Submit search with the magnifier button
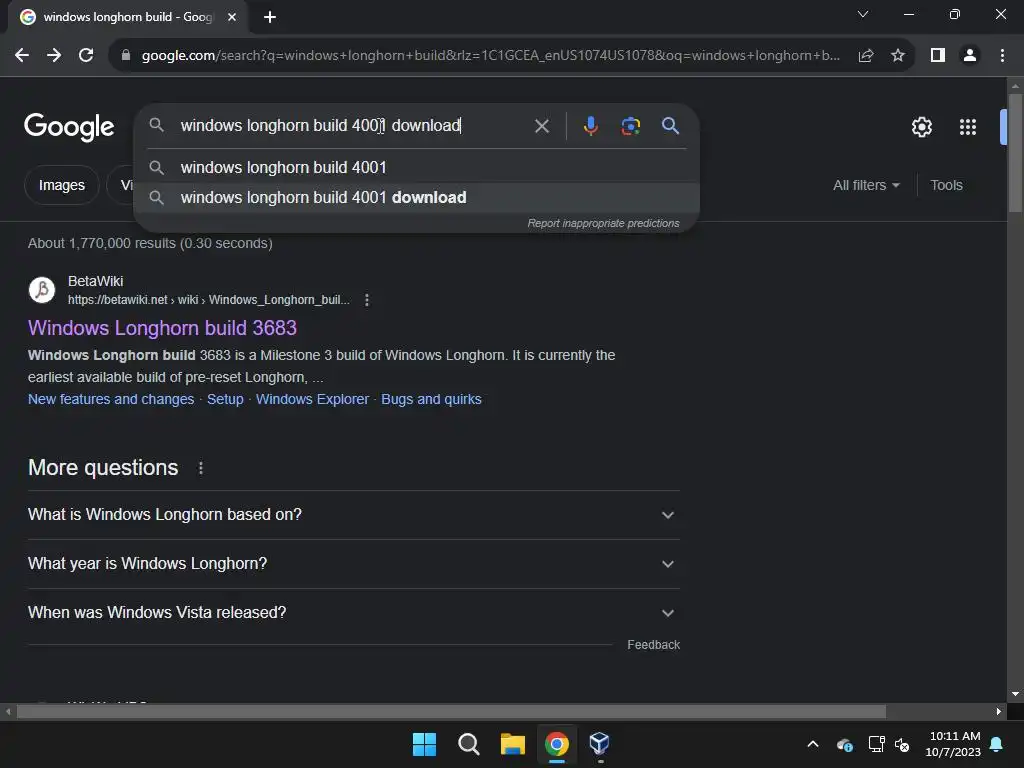 [671, 126]
